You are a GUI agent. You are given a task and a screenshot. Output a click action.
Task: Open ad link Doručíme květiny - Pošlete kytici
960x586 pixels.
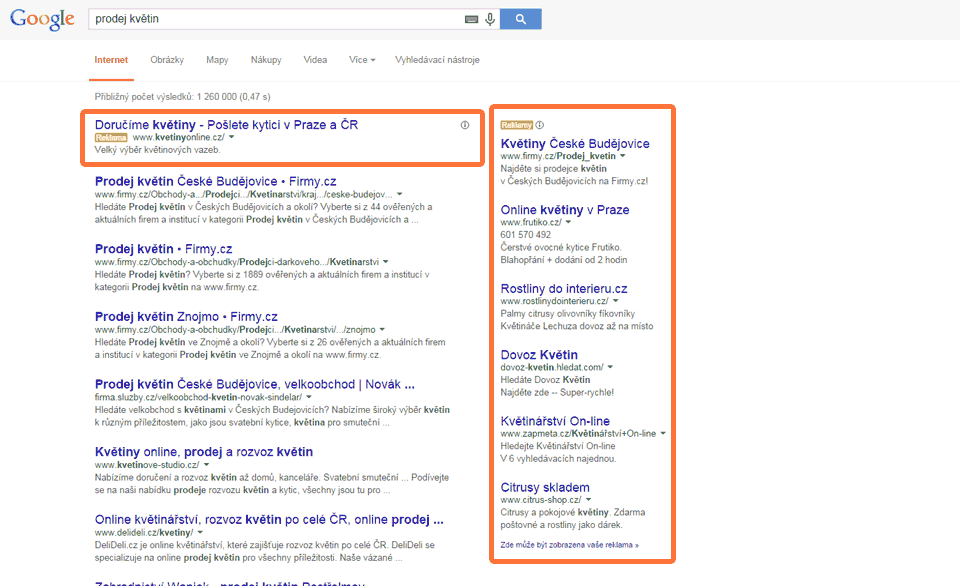click(x=227, y=125)
